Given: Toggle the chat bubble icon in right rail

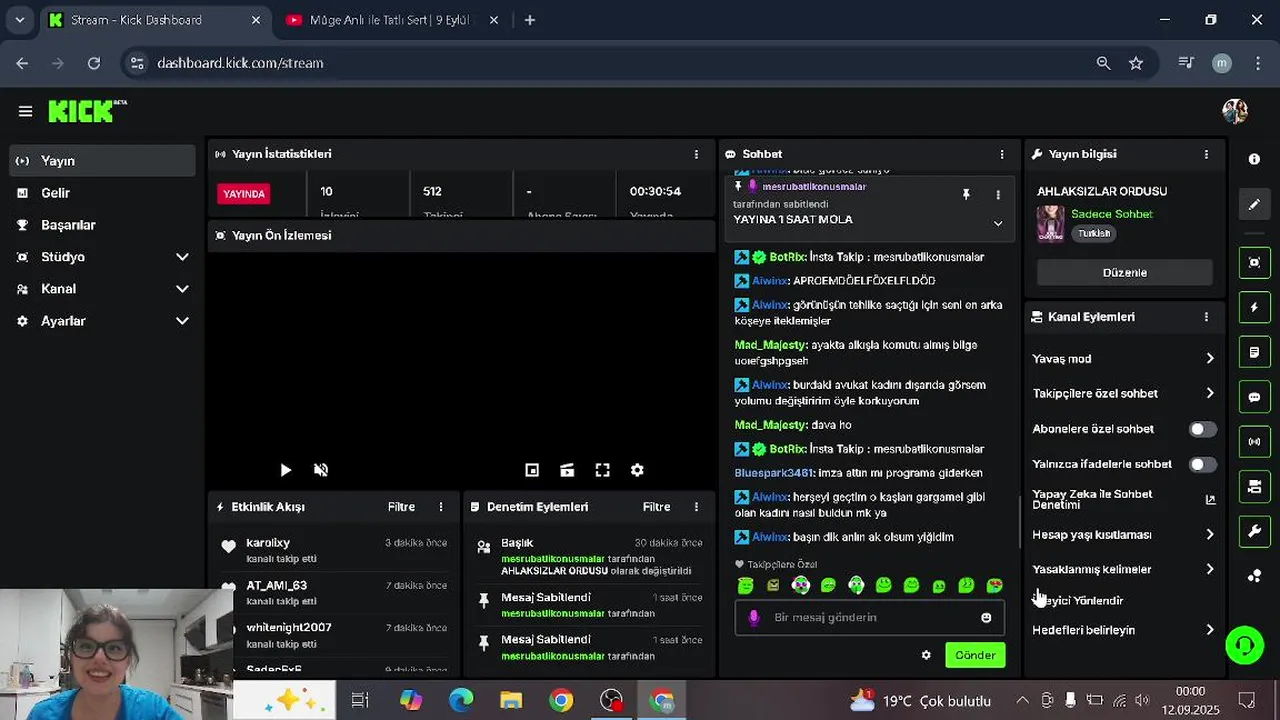Looking at the screenshot, I should tap(1254, 397).
